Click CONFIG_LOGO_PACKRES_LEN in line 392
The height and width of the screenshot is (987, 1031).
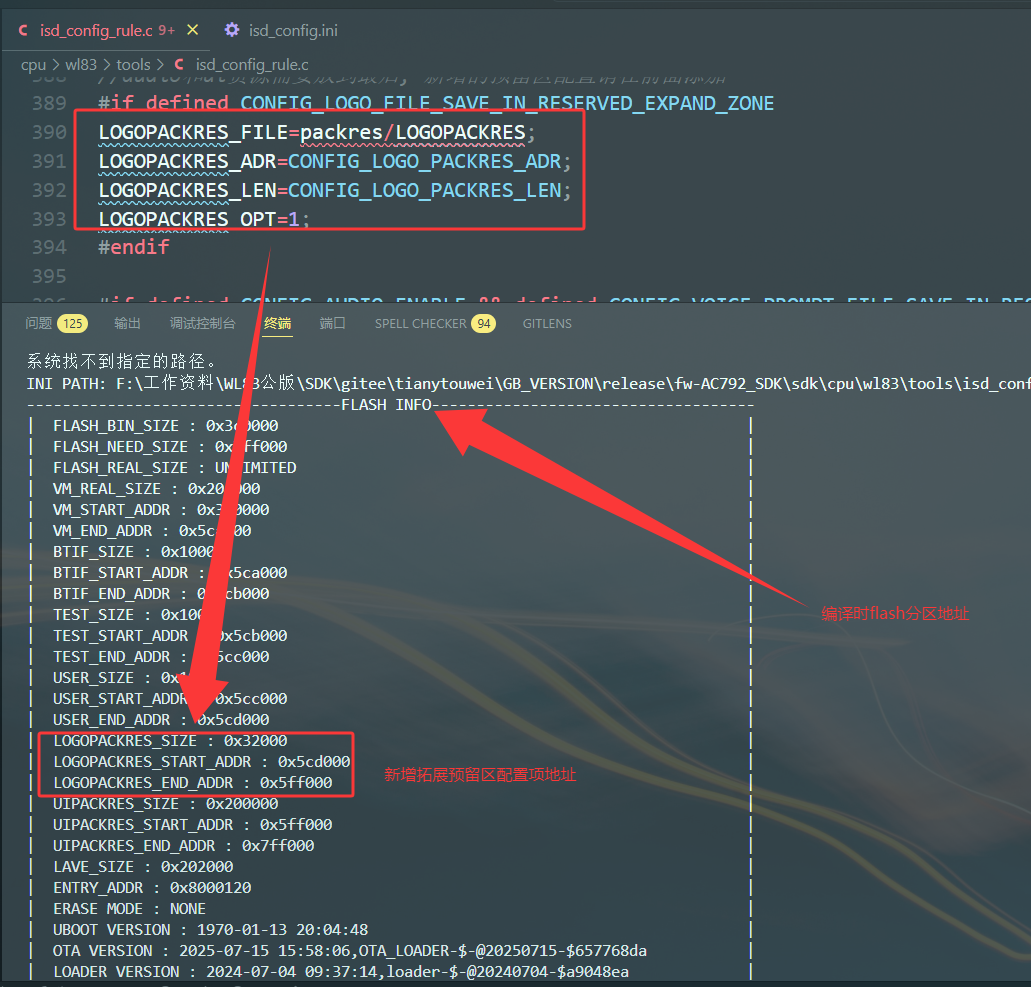[x=425, y=191]
